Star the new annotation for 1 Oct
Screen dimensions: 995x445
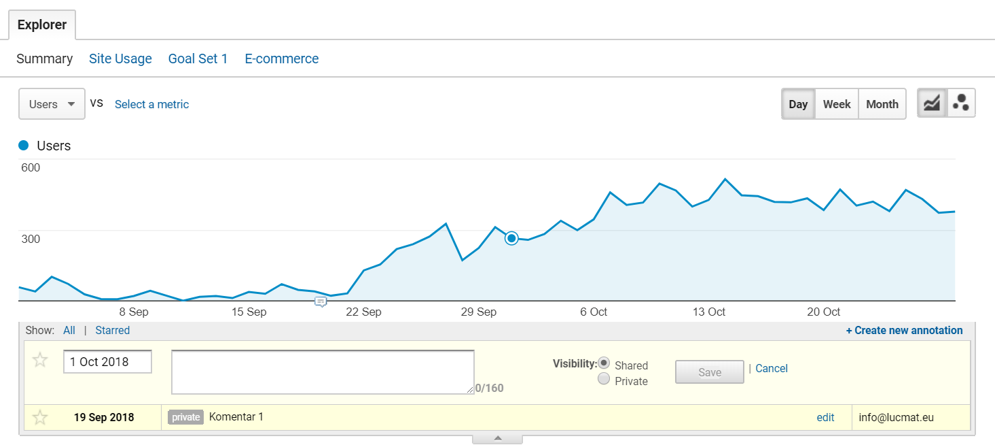(40, 360)
